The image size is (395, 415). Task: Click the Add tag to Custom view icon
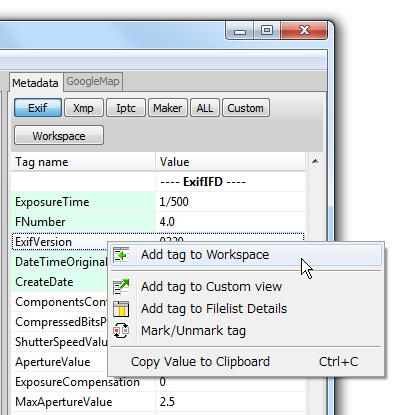tap(121, 287)
